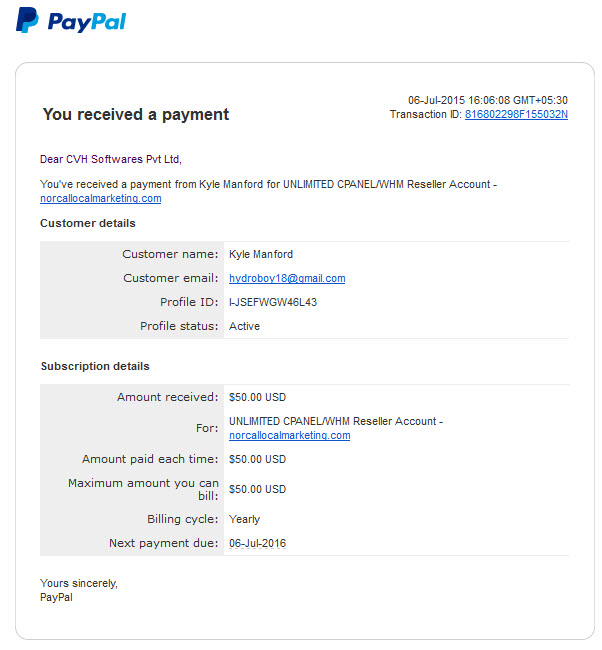Click the 06-Jul-2015 16:06:08 timestamp
The height and width of the screenshot is (650, 602).
[488, 100]
